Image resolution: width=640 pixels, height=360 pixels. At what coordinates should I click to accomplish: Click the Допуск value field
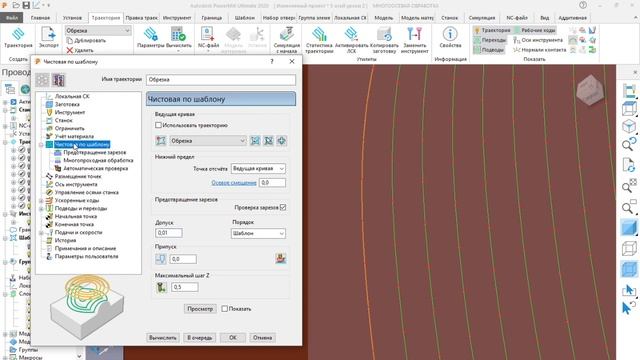(169, 233)
